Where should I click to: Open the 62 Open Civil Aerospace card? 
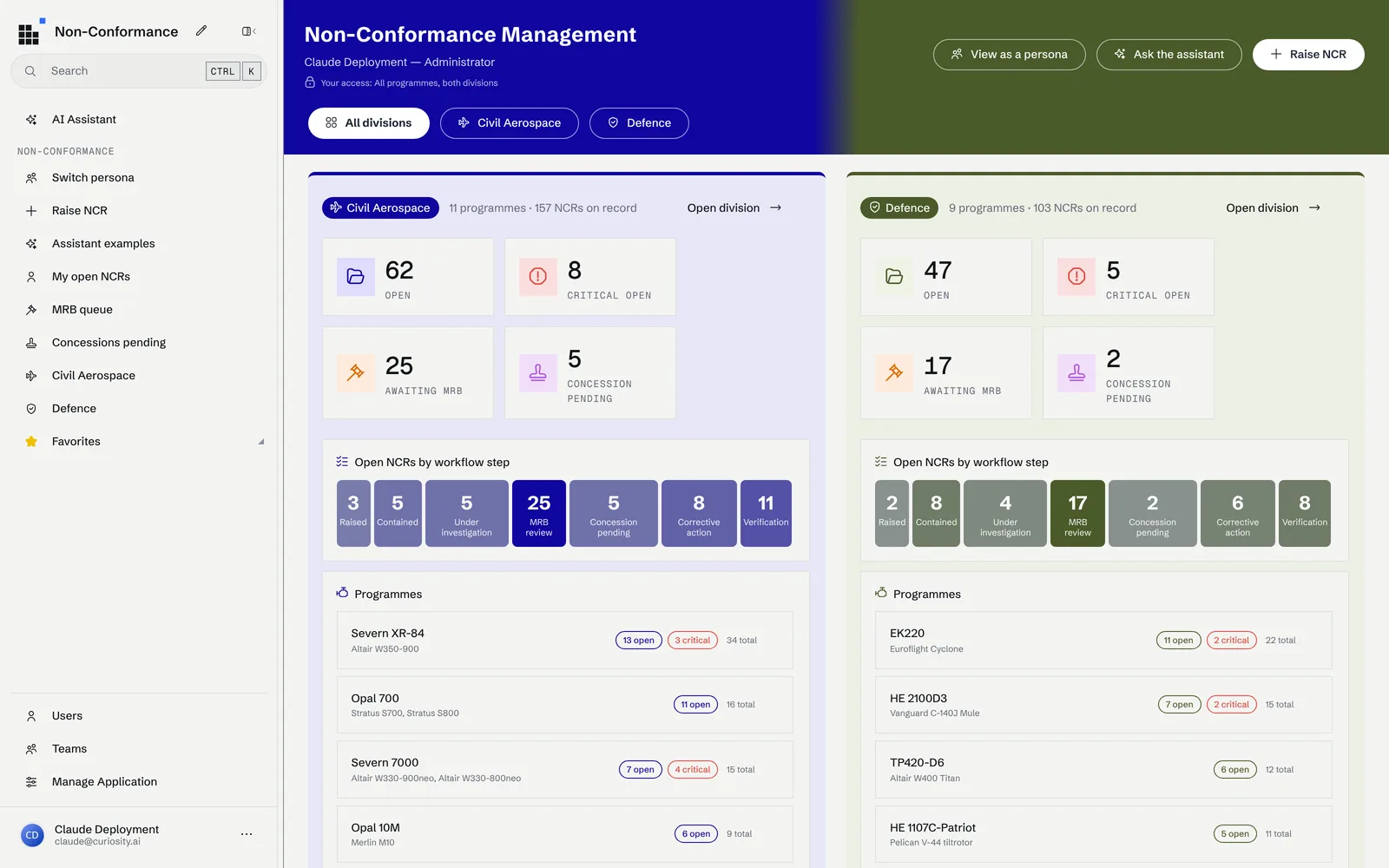tap(408, 277)
